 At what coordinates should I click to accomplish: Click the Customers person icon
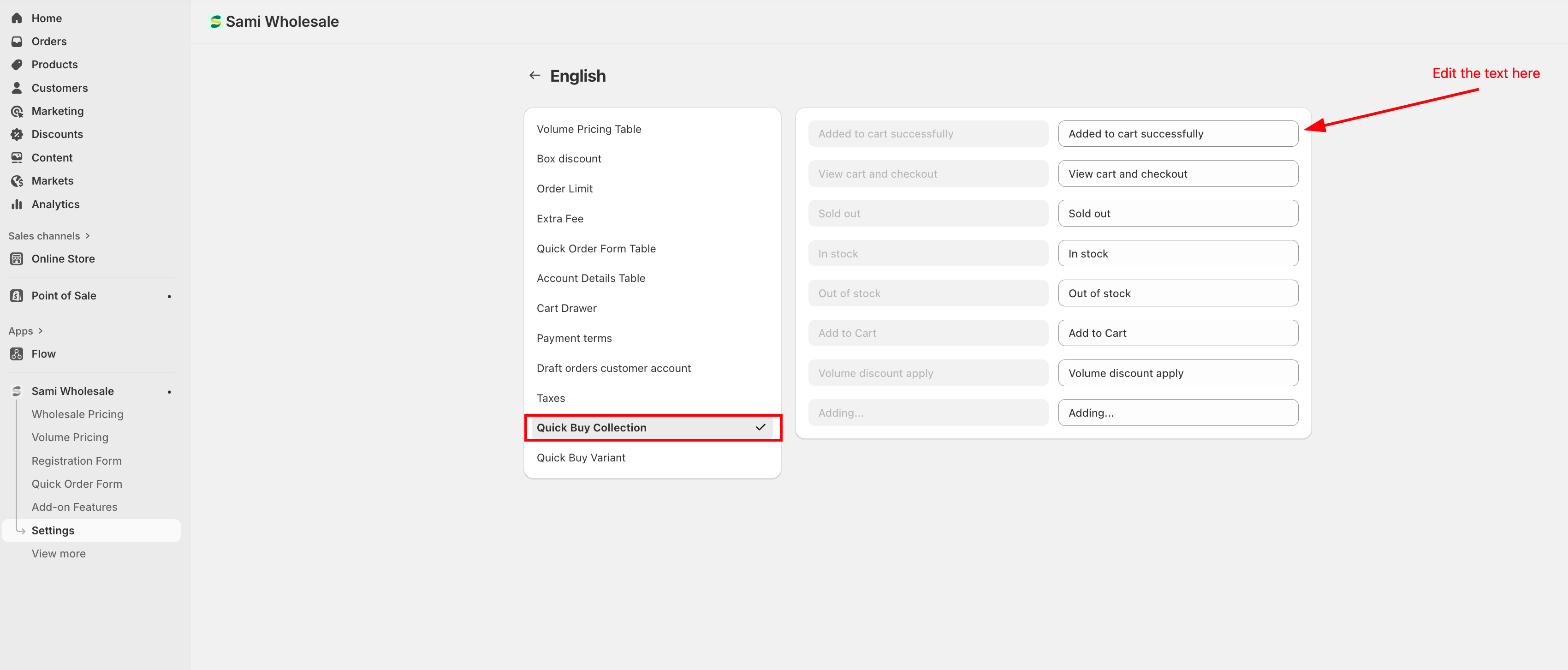pyautogui.click(x=17, y=88)
